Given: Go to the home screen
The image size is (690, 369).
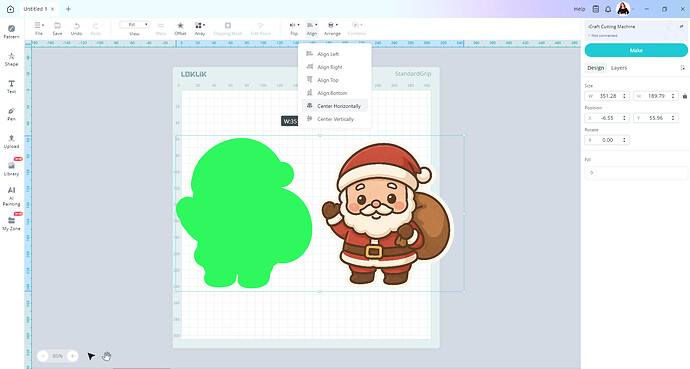Looking at the screenshot, I should point(10,9).
